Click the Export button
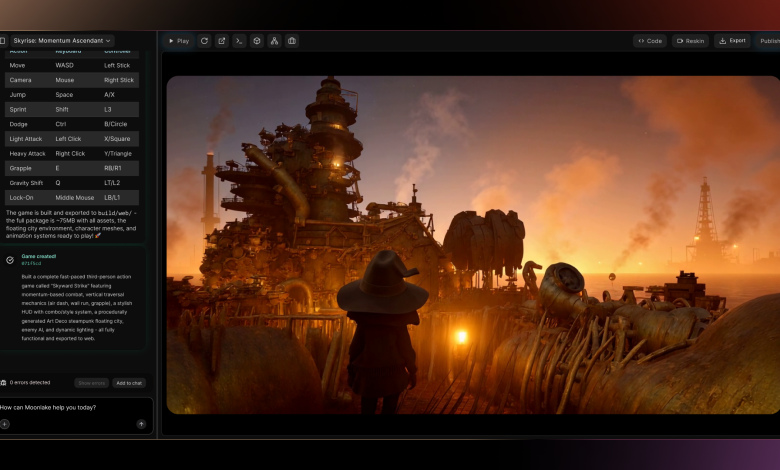The width and height of the screenshot is (780, 470). point(732,41)
